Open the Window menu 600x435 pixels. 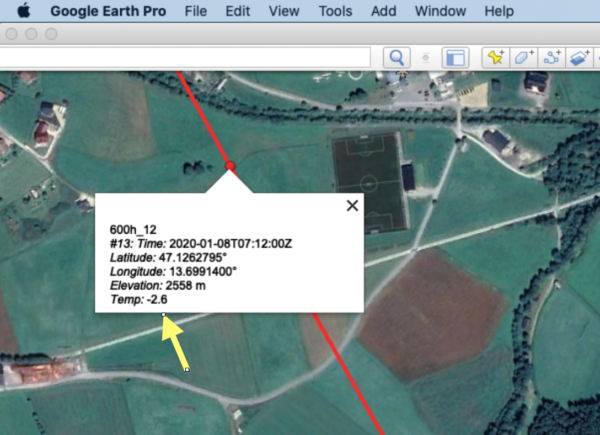[440, 11]
